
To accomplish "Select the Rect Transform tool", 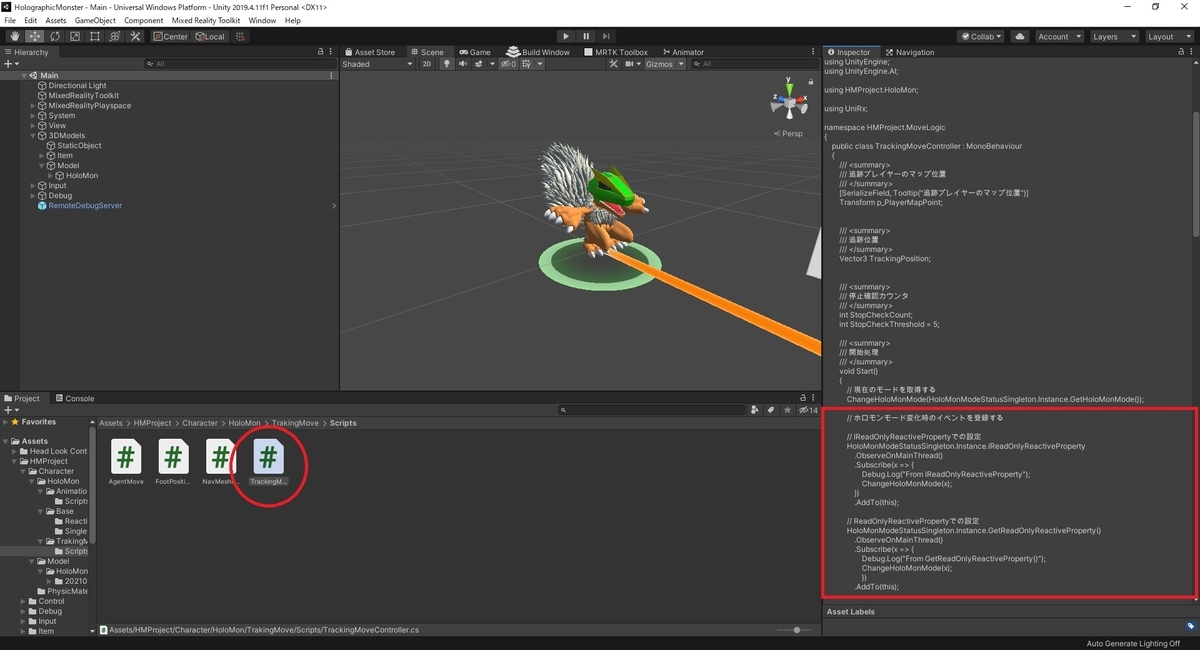I will (94, 36).
